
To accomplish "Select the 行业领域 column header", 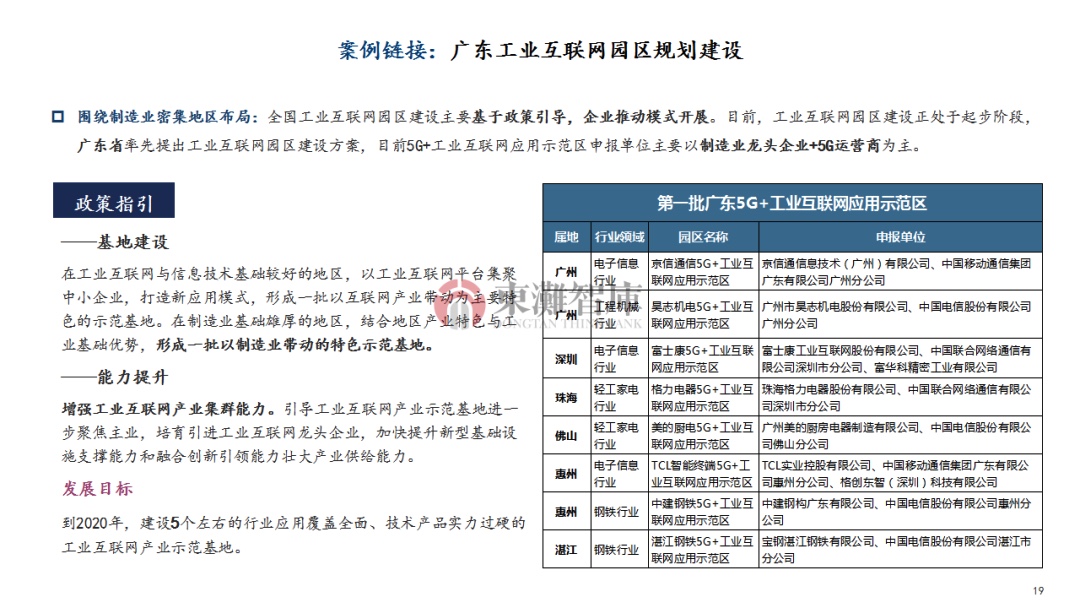I will point(620,238).
